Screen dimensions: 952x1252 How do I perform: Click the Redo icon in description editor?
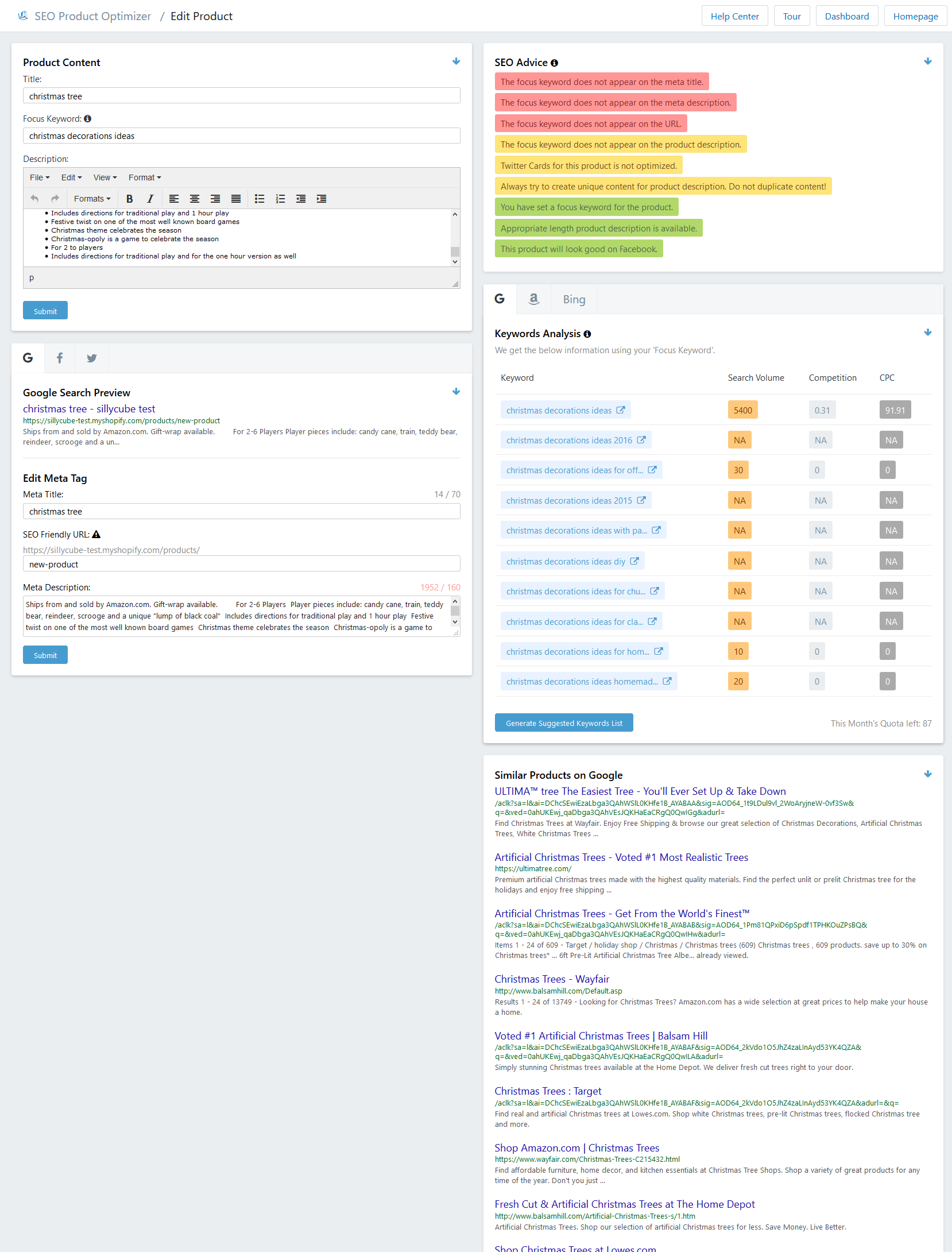point(55,199)
